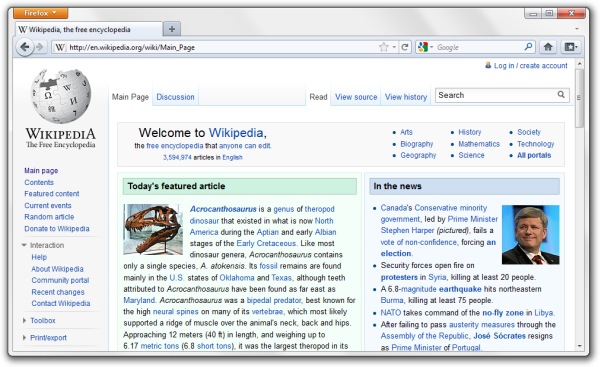Open the Technology portal link
The image size is (600, 367).
(x=536, y=144)
